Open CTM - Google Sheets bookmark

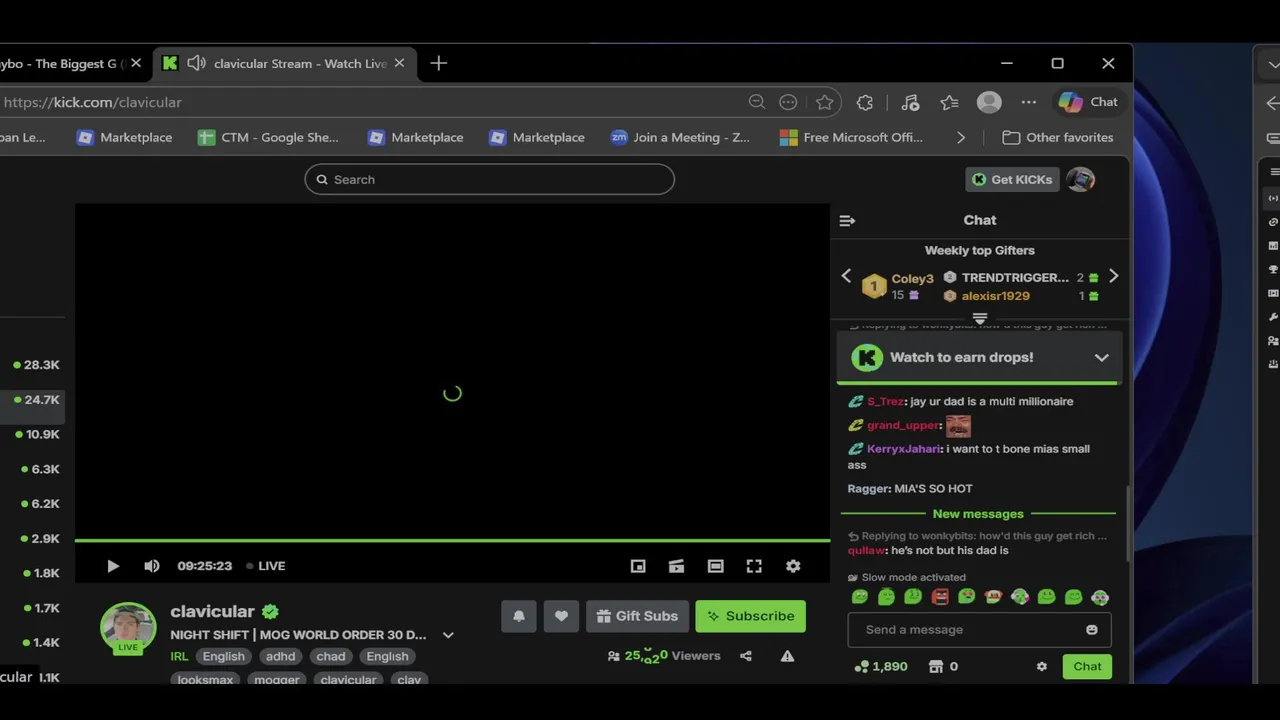click(x=268, y=138)
